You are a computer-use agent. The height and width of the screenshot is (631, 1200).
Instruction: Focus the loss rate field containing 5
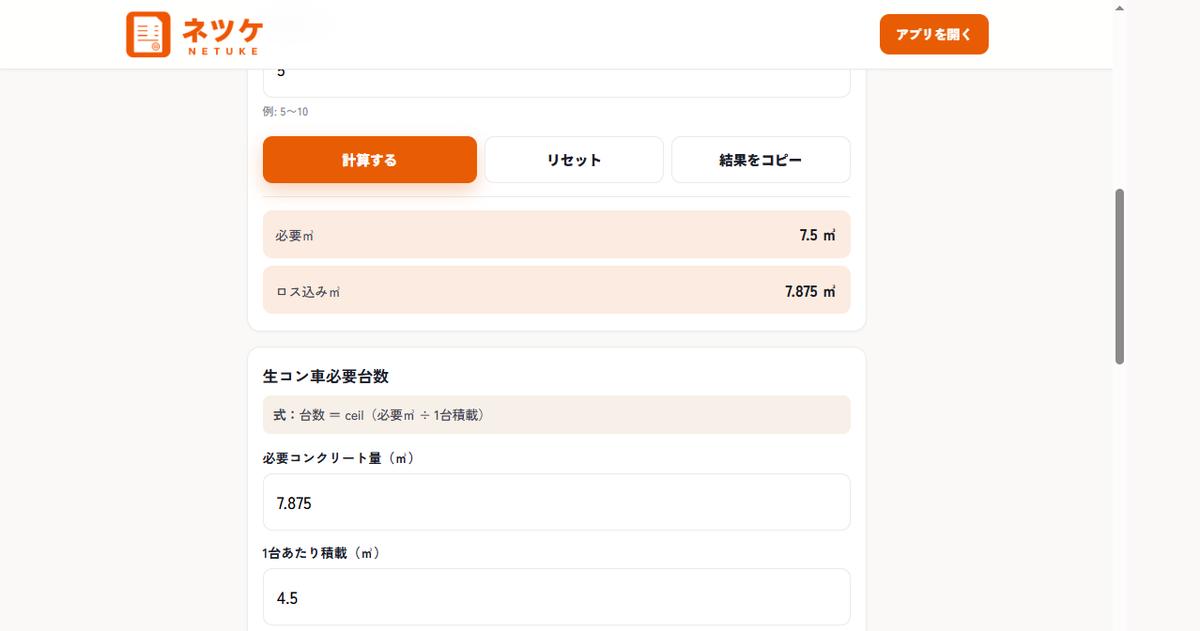[x=557, y=82]
